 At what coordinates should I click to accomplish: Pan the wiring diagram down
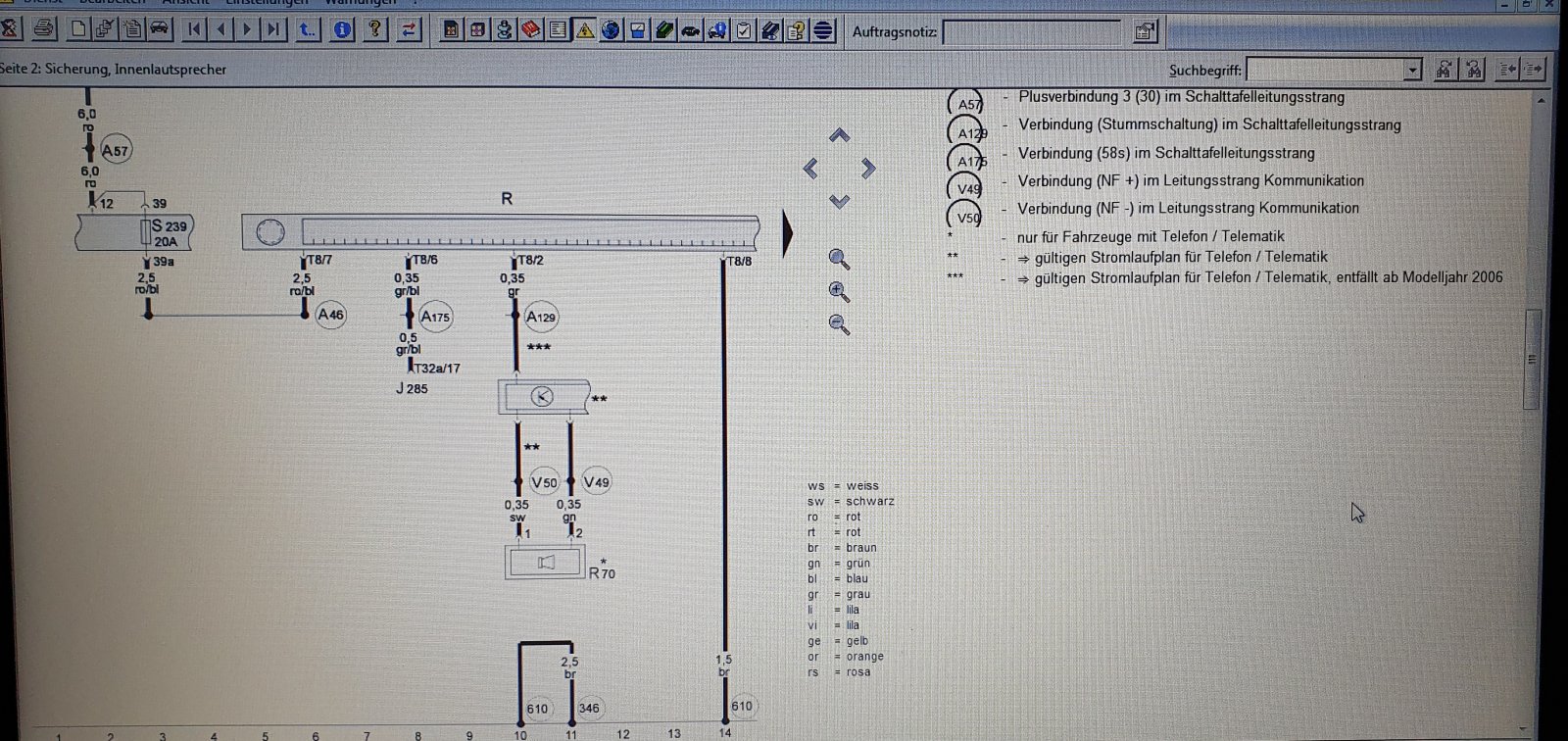[x=840, y=201]
